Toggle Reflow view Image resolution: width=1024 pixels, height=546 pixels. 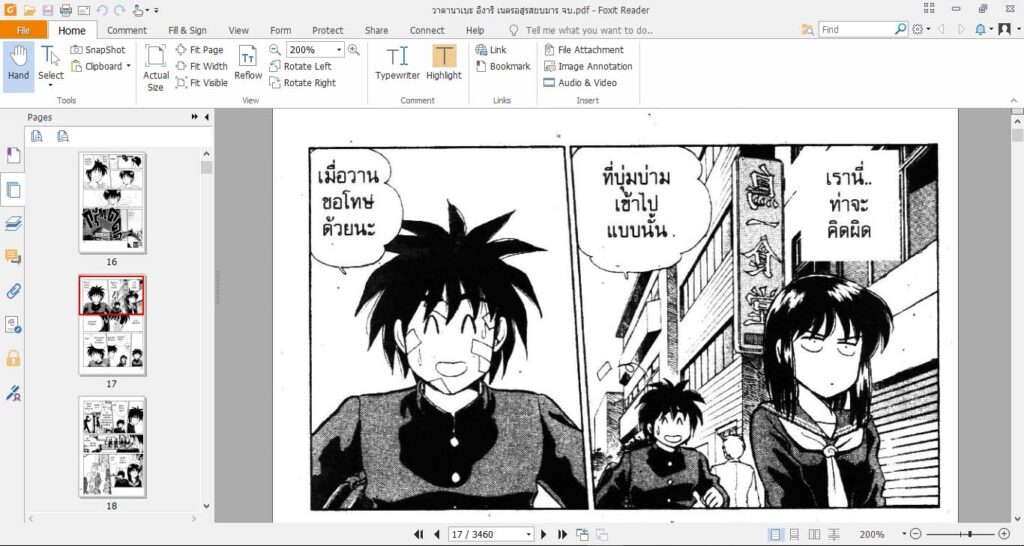248,63
